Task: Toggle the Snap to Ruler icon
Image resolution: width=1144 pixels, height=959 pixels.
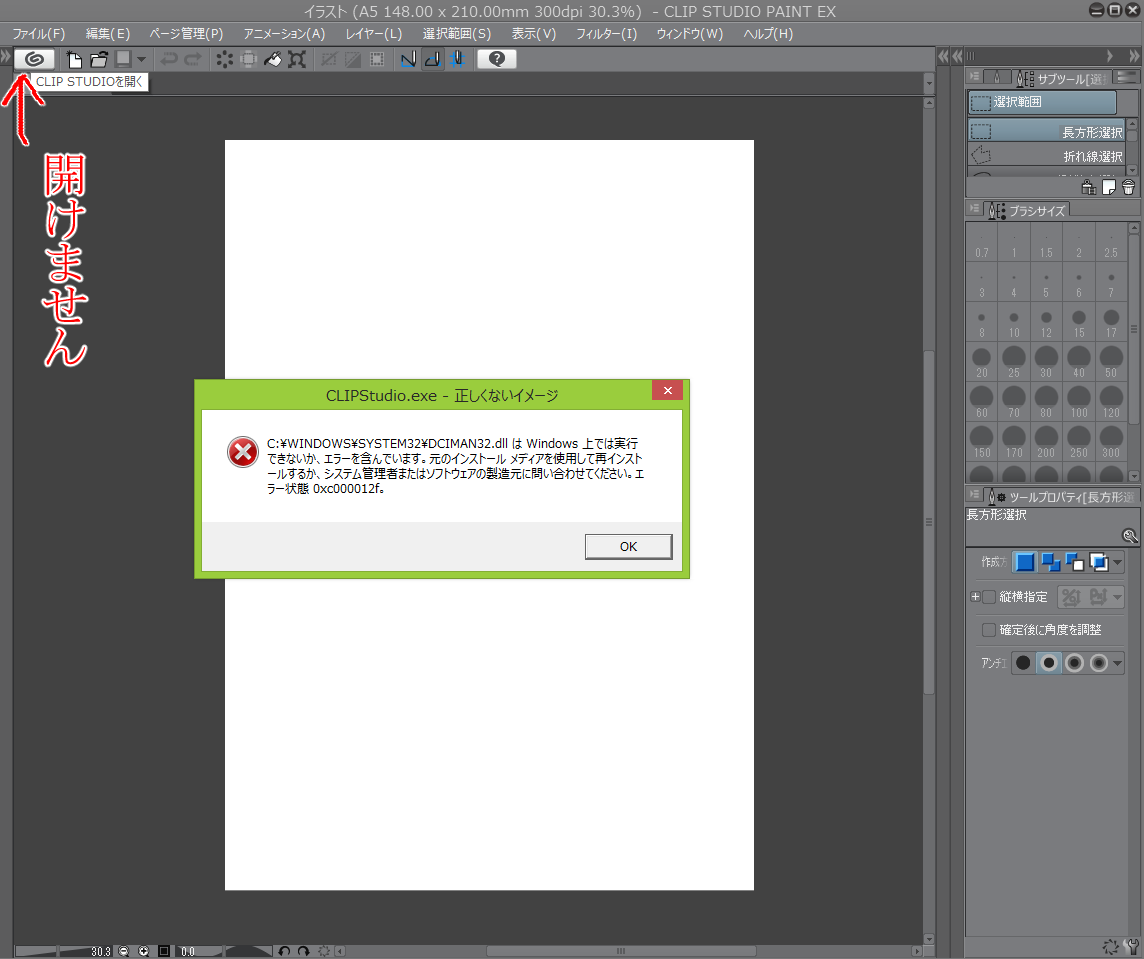Action: pos(408,59)
